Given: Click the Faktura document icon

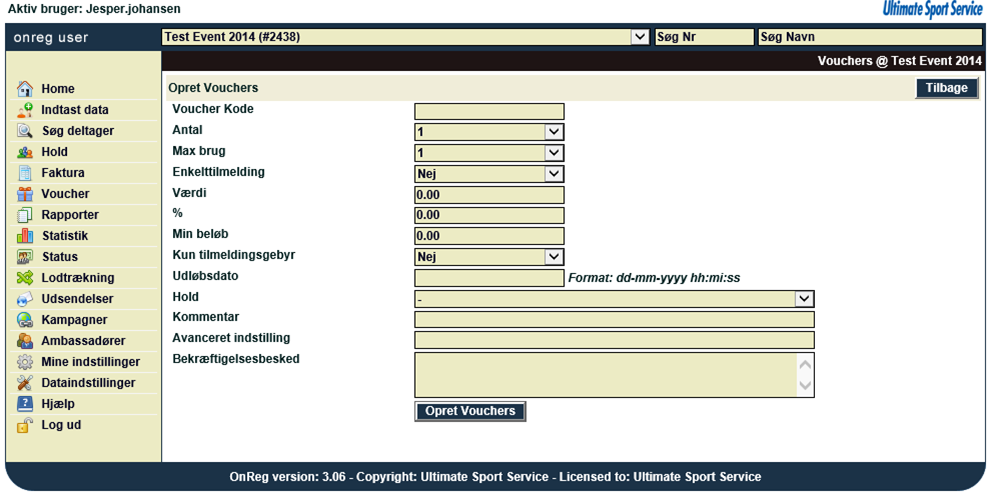Looking at the screenshot, I should pyautogui.click(x=25, y=173).
